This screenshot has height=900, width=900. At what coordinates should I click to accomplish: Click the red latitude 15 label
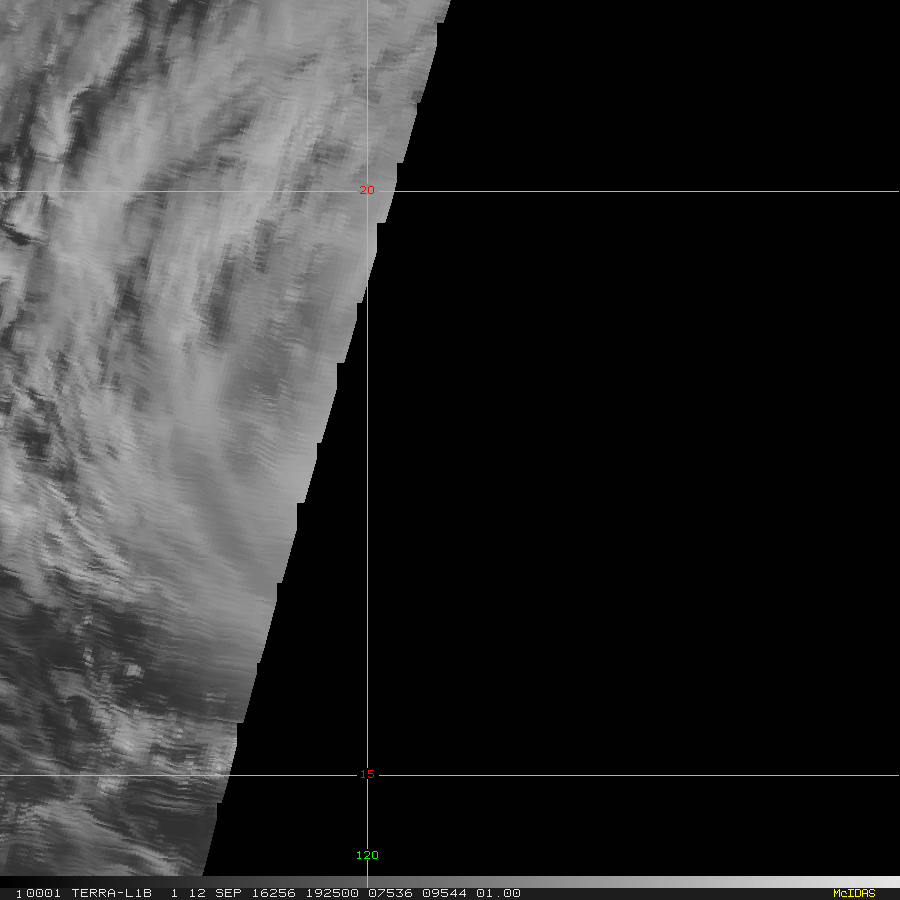[367, 773]
